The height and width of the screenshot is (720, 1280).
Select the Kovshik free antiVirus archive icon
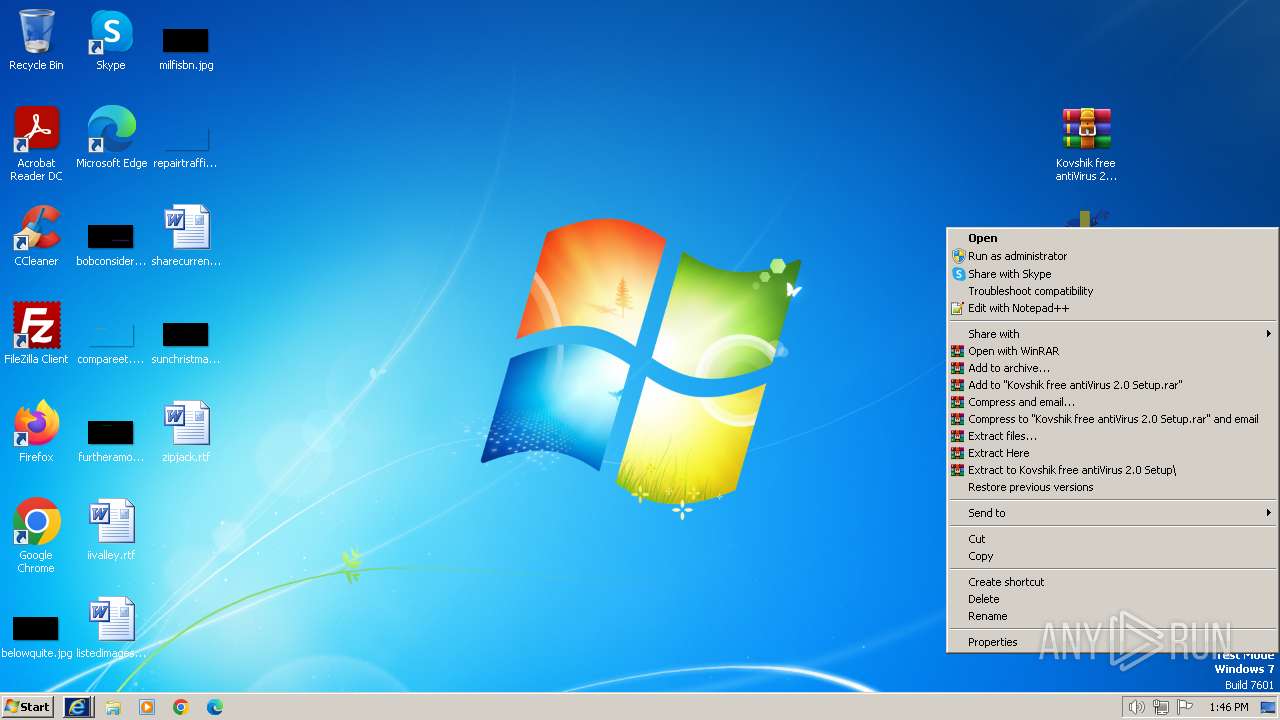click(x=1086, y=143)
